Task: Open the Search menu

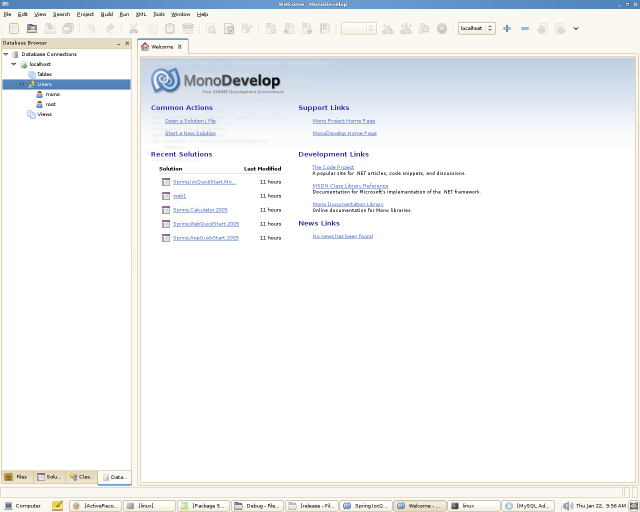Action: (x=61, y=14)
